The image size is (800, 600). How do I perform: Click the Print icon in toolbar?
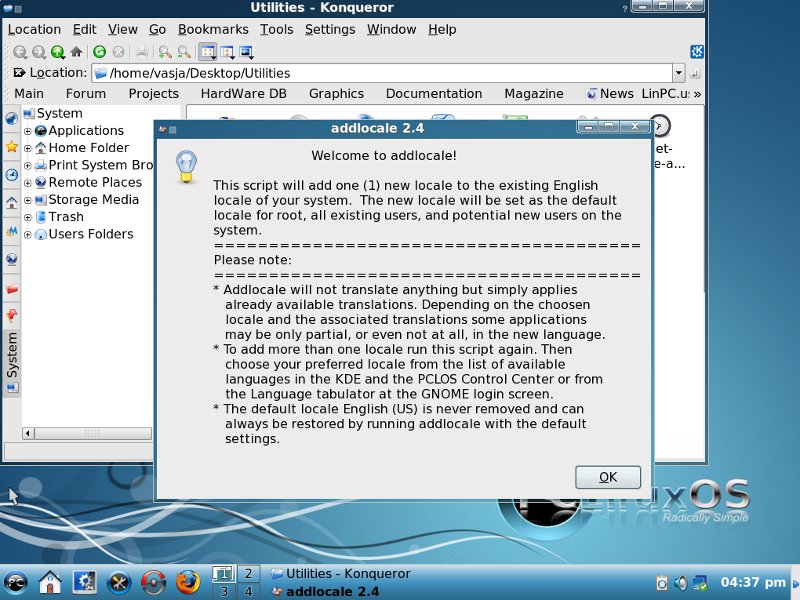click(x=142, y=52)
